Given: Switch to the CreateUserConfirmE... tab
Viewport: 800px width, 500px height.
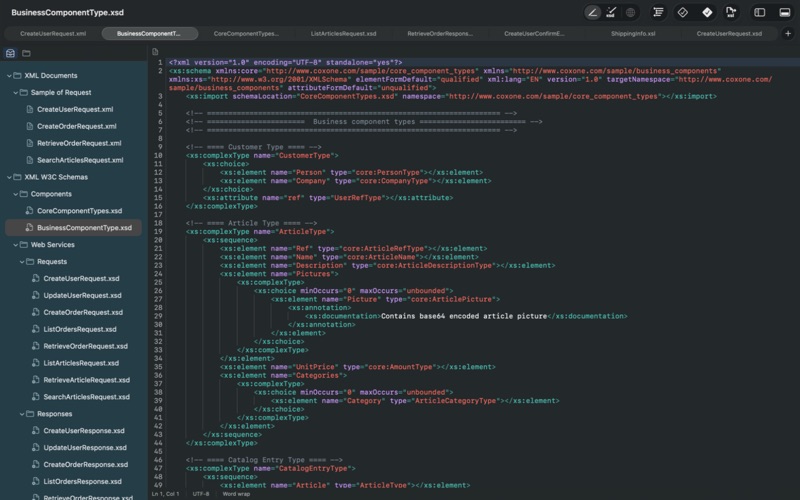Looking at the screenshot, I should pos(534,34).
